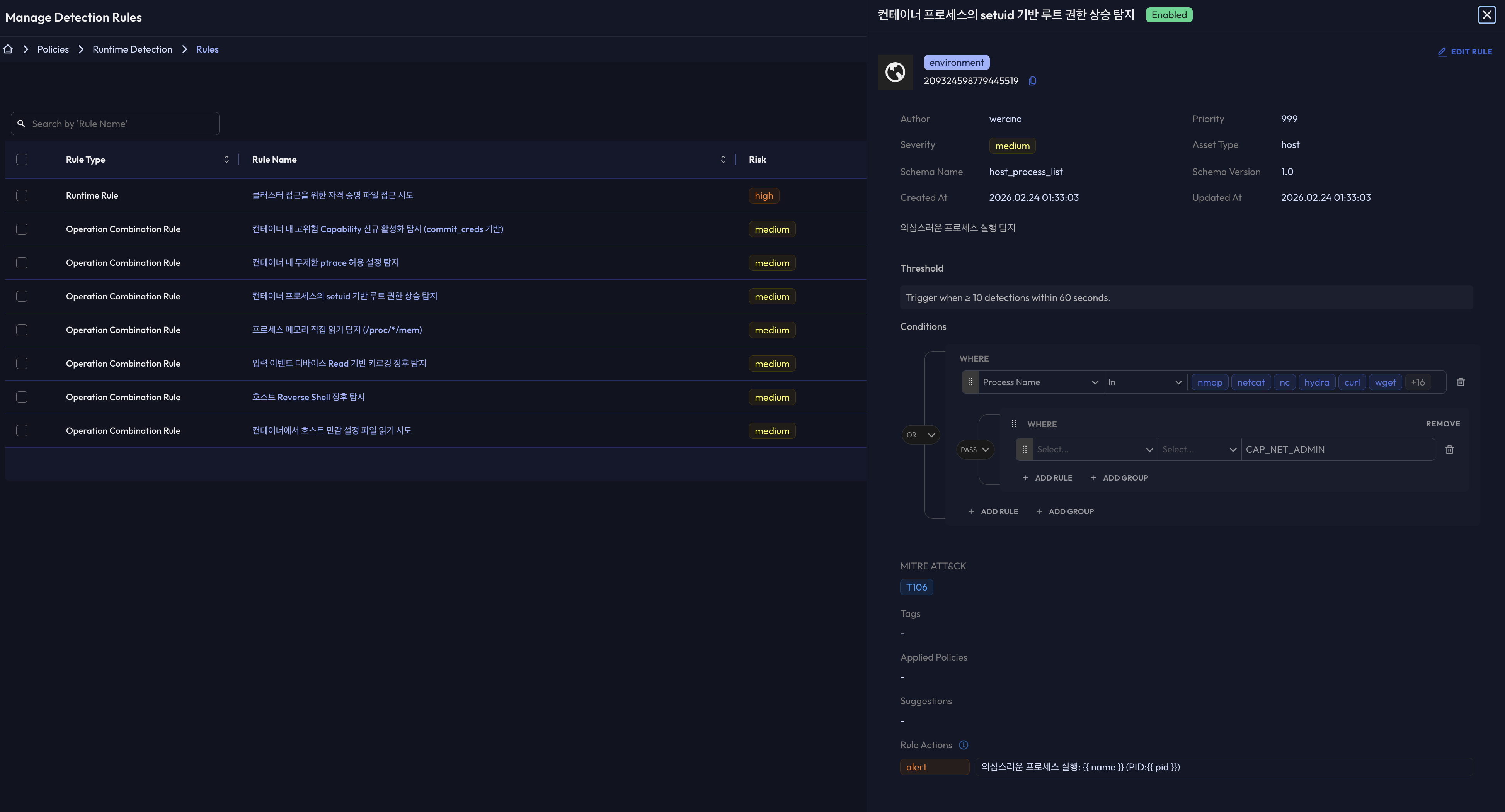Click the nmap process tag

click(1209, 382)
